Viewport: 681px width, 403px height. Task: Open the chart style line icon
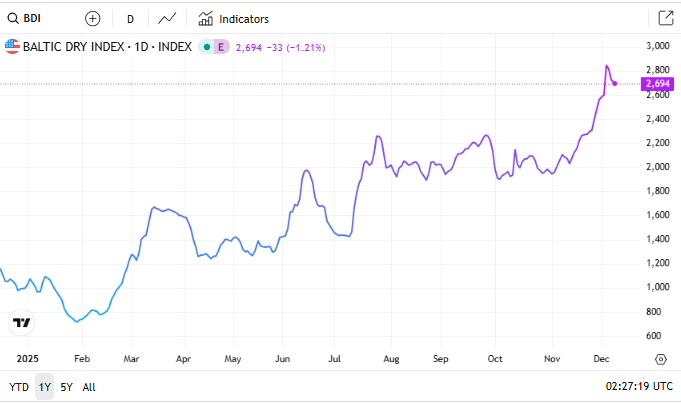(x=167, y=18)
